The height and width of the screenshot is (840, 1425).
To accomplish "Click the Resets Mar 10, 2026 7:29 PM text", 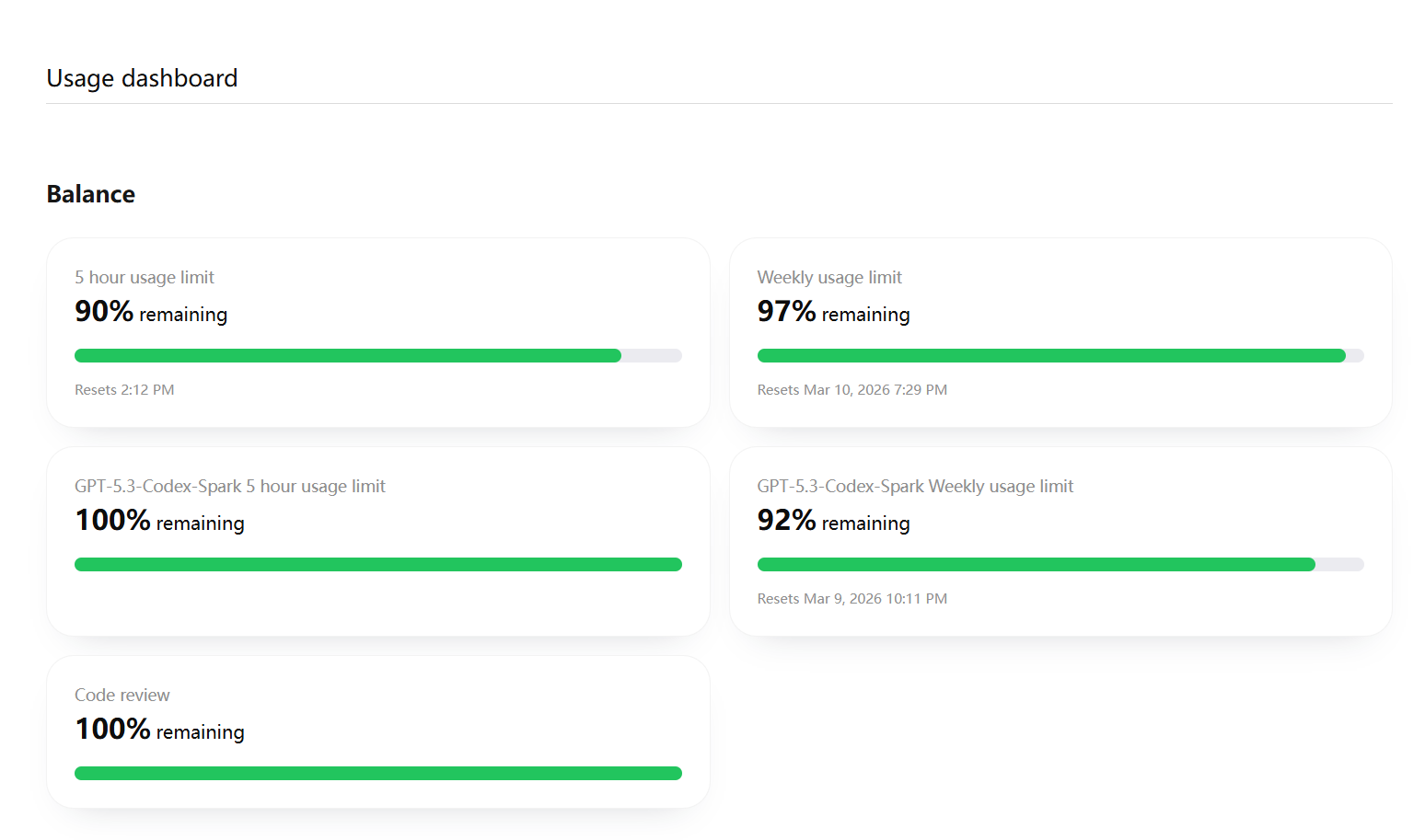I will coord(852,390).
